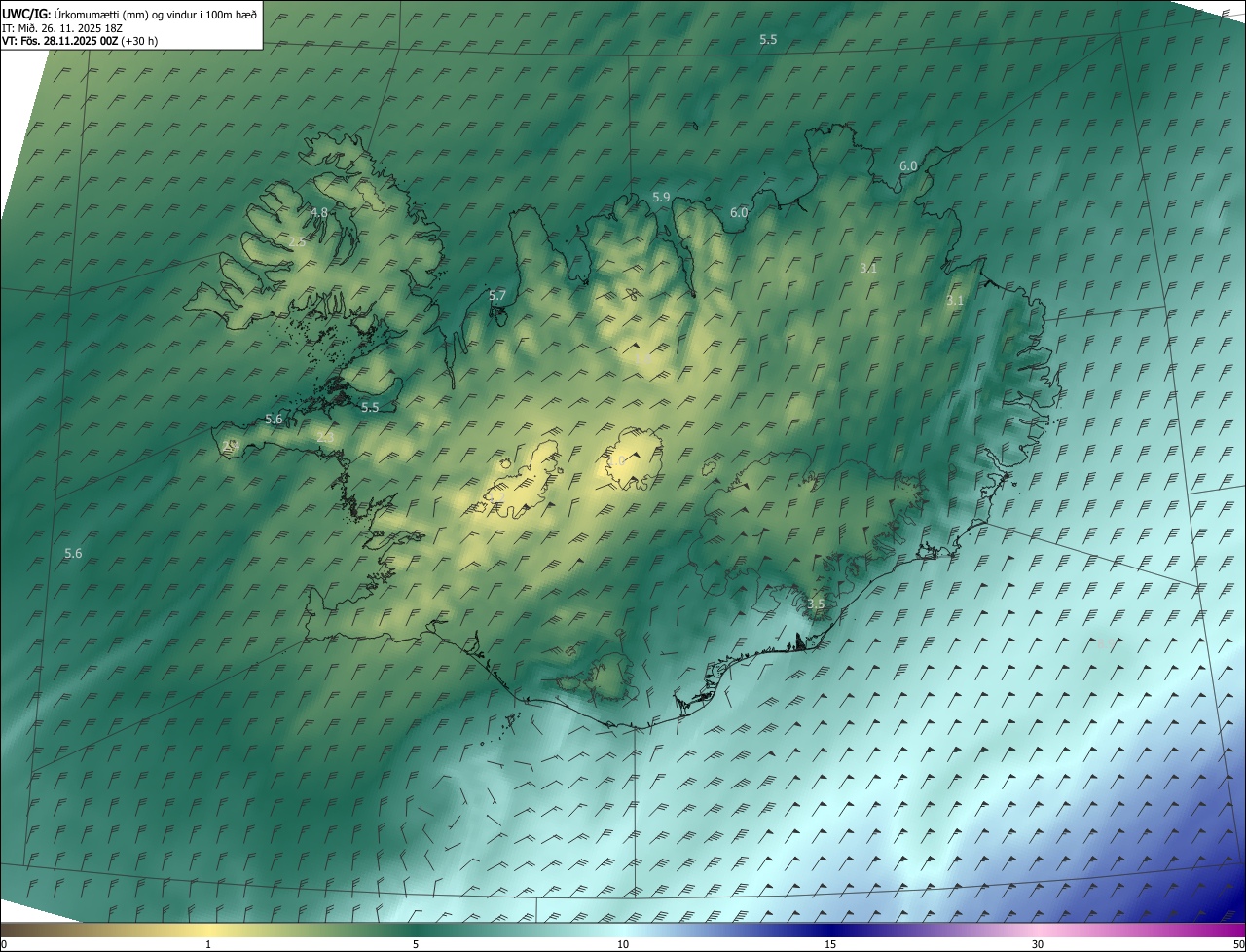Viewport: 1246px width, 952px height.
Task: Click the 2.6 value below the 4.8 label
Action: point(297,241)
